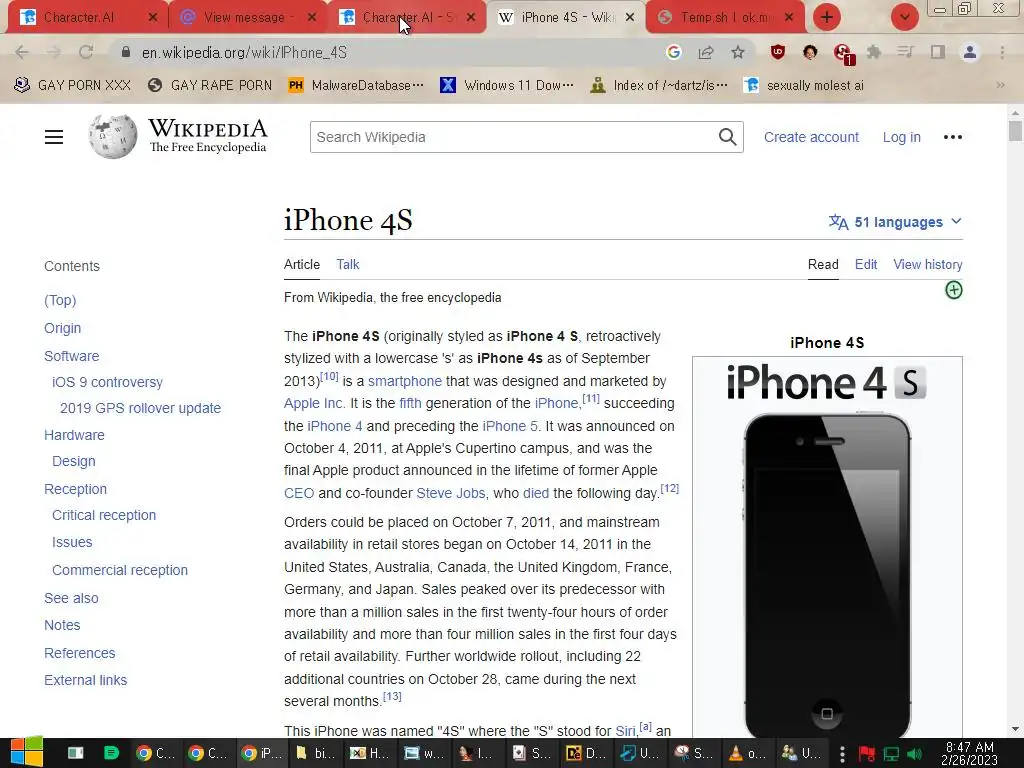Jump to External links in contents
The width and height of the screenshot is (1024, 768).
pos(86,680)
